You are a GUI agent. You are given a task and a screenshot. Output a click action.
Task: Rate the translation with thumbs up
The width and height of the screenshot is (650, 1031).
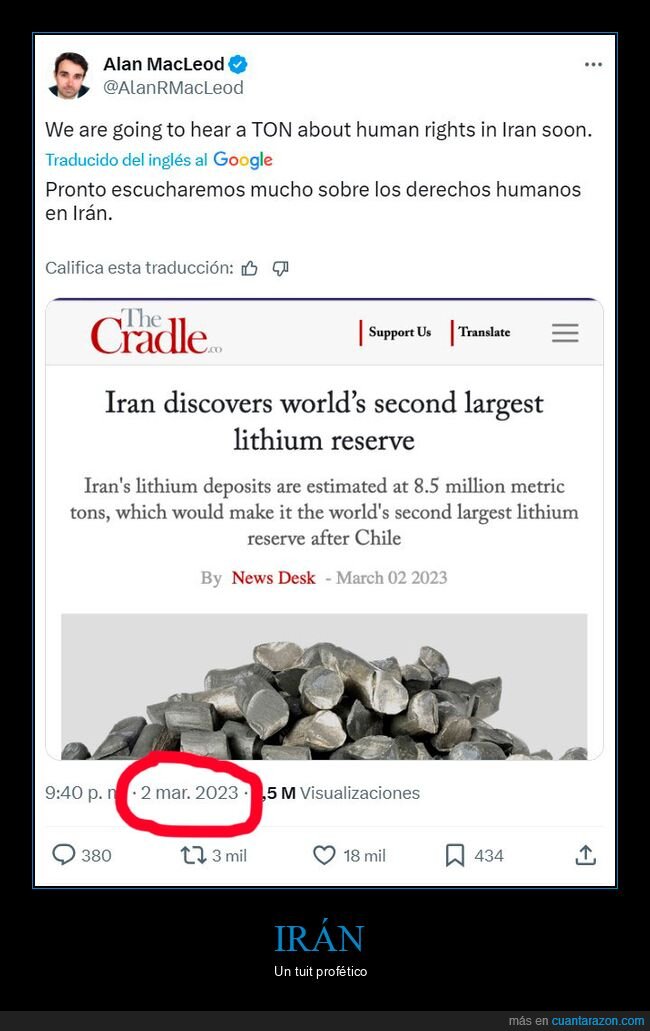(249, 268)
